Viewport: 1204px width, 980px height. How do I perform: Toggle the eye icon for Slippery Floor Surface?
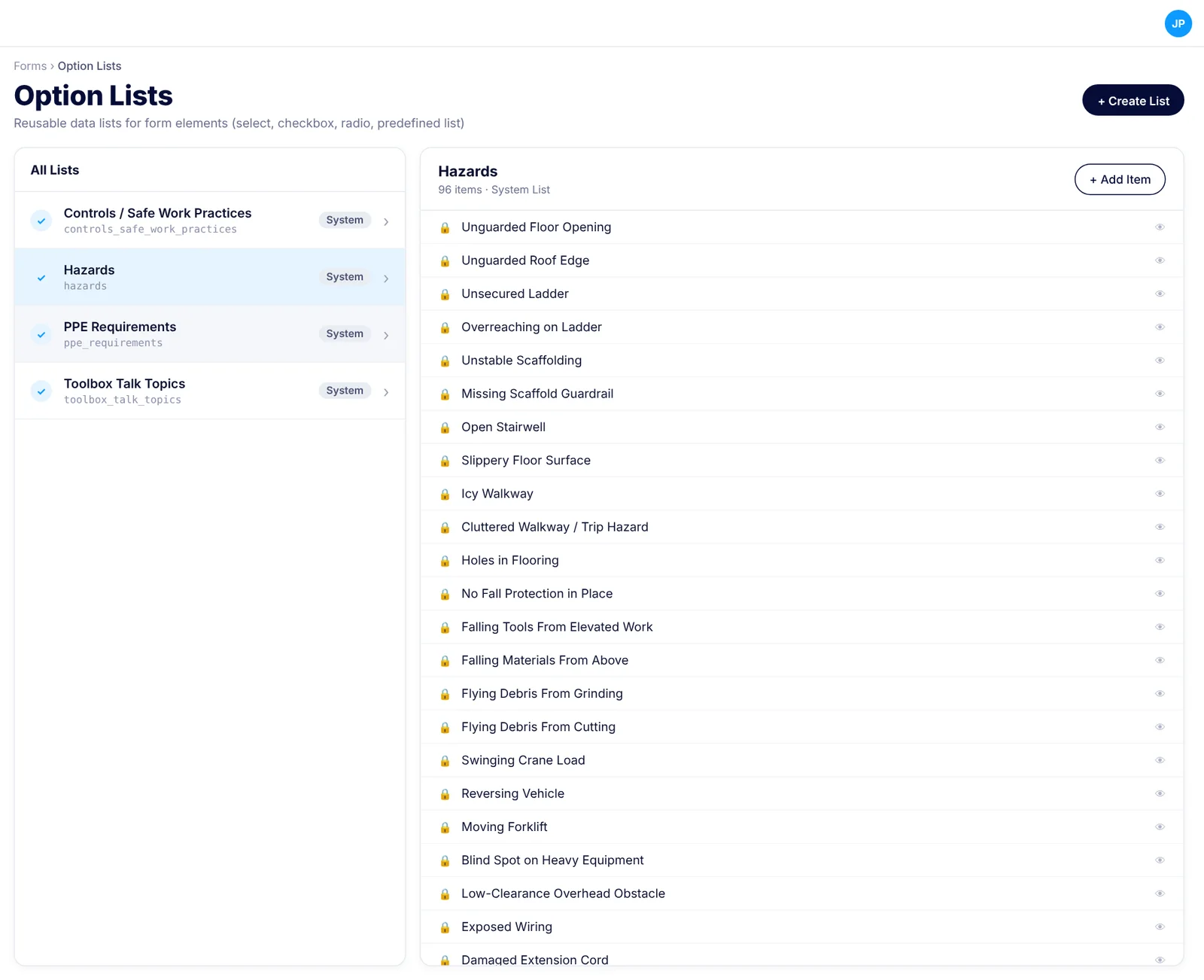tap(1160, 460)
